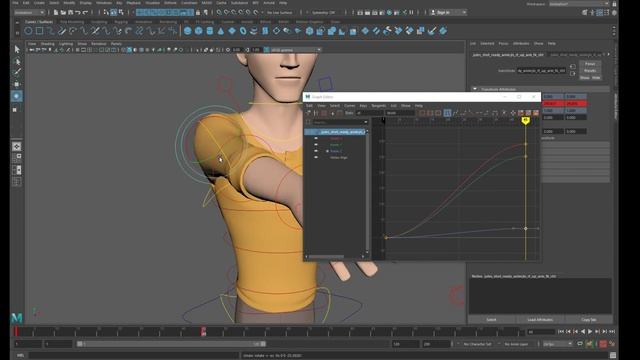
Task: Click the Select button at Attribute Editor bottom
Action: click(x=491, y=320)
